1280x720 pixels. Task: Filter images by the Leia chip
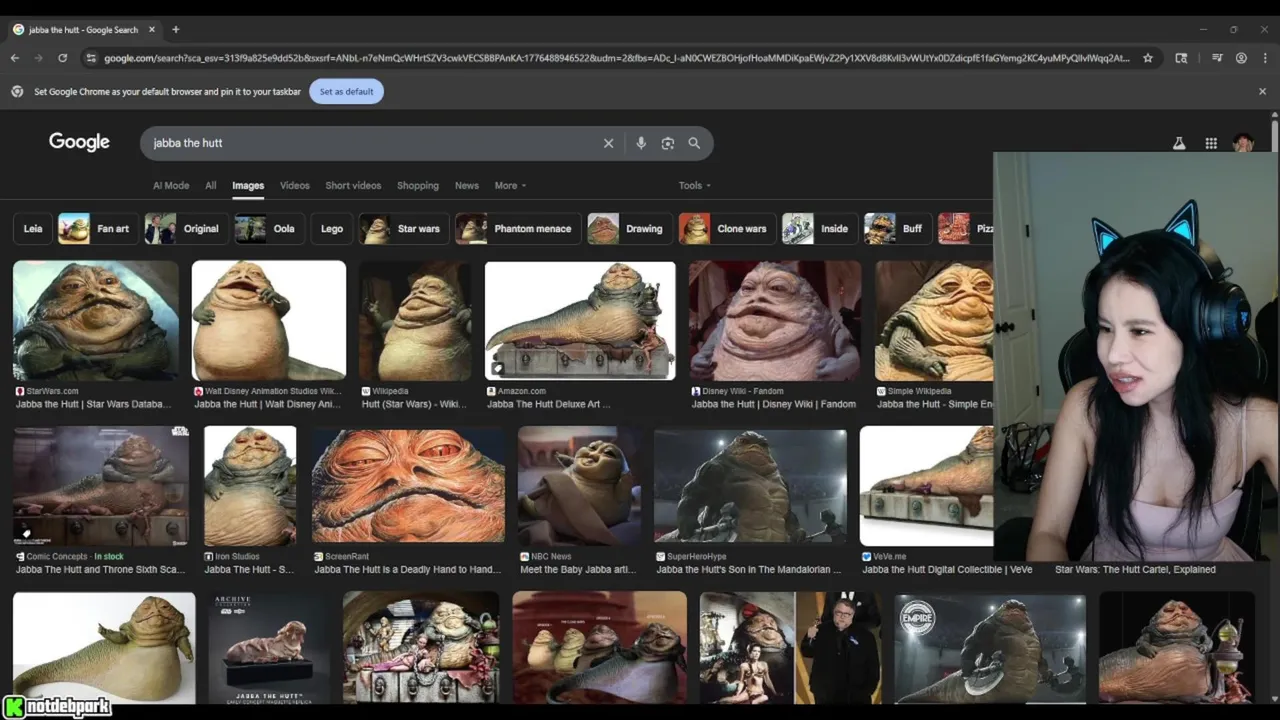click(x=33, y=228)
